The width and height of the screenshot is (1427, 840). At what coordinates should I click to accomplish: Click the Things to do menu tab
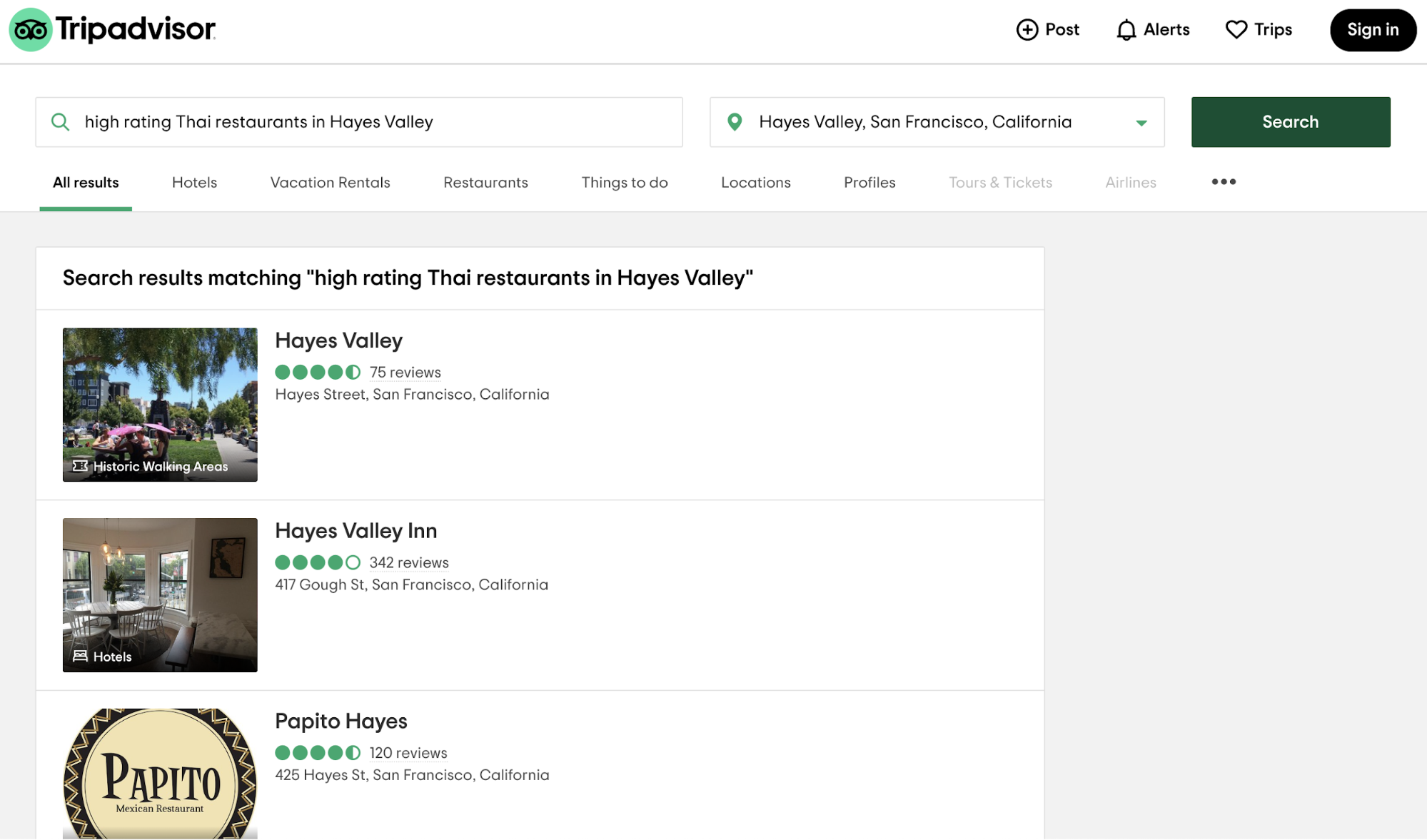[x=624, y=181]
